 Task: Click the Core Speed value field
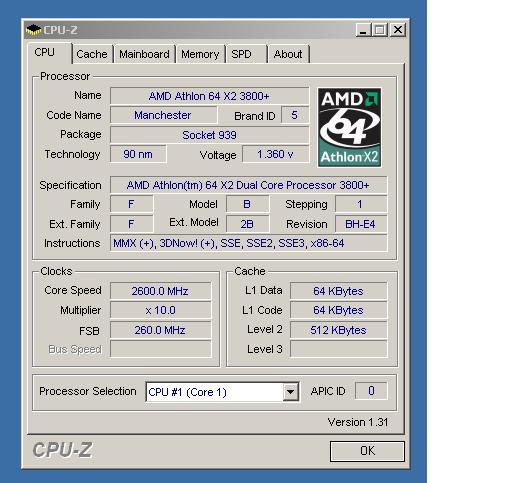coord(160,291)
